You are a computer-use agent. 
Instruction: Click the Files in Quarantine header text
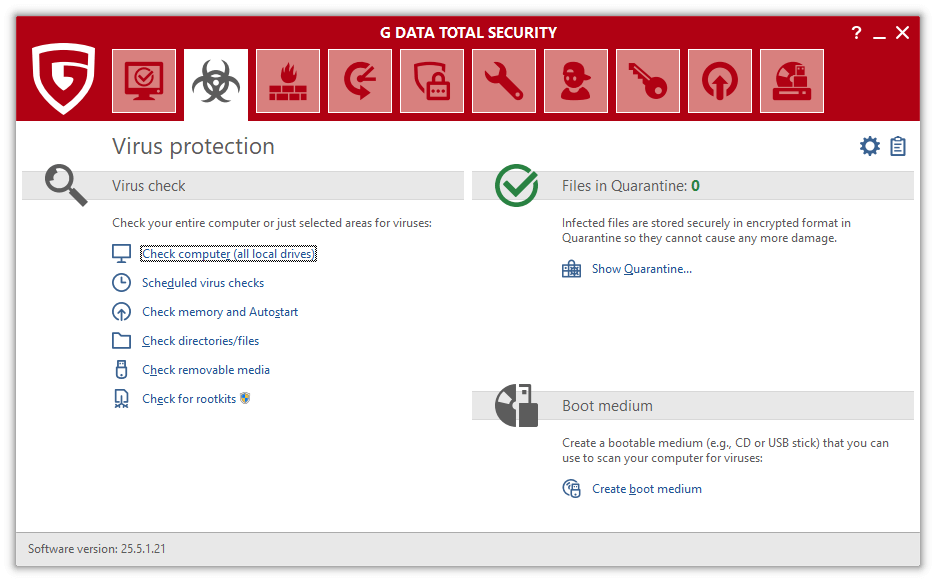(630, 186)
